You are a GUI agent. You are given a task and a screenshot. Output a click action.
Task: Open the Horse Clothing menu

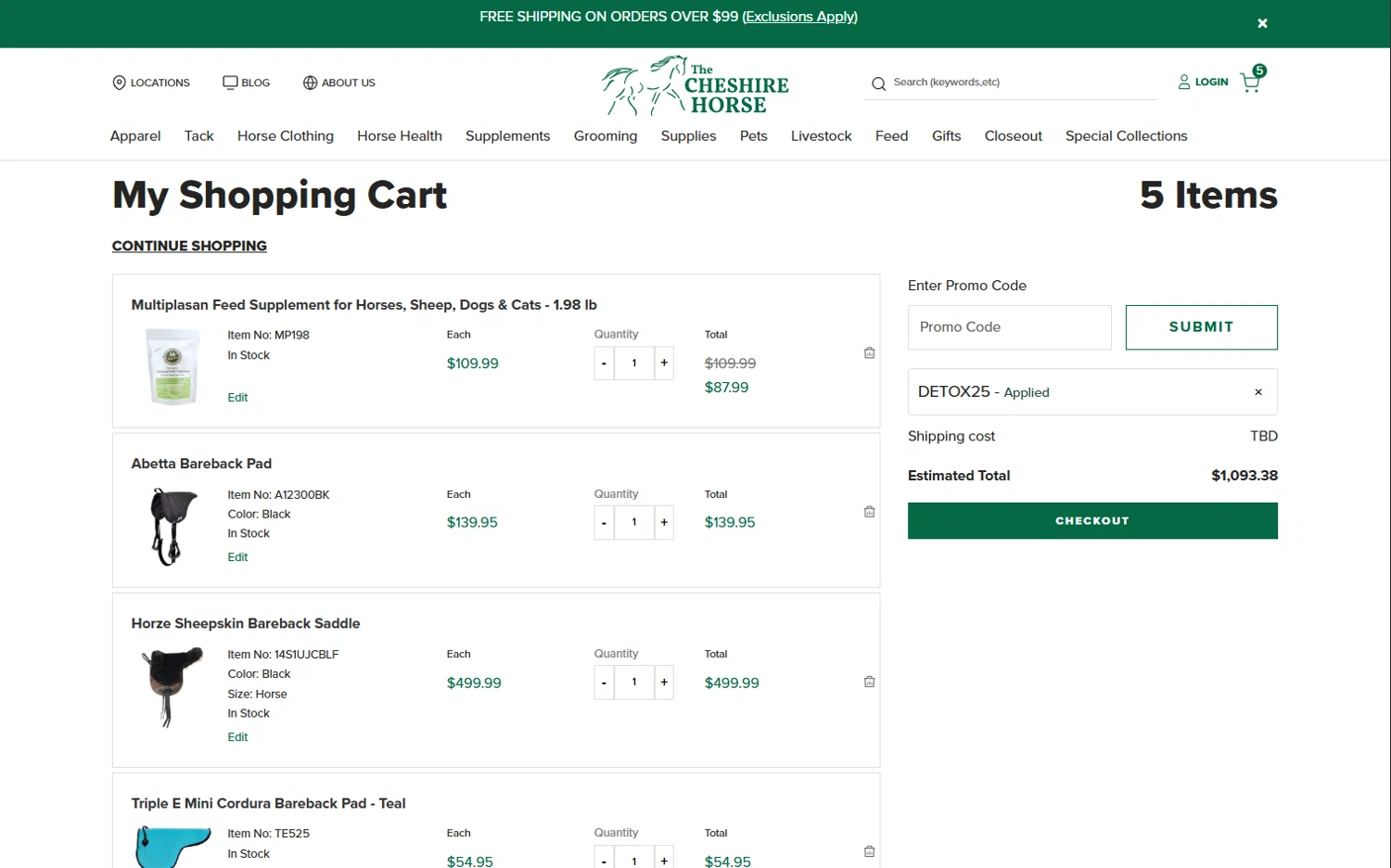pos(286,135)
